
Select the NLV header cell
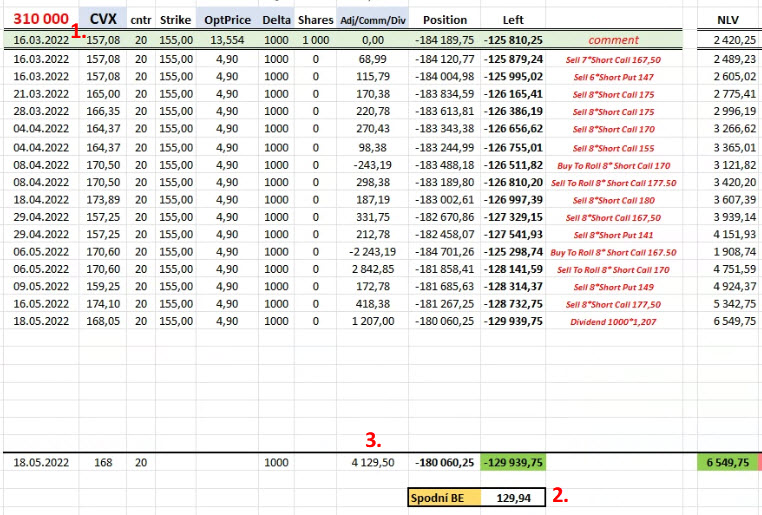729,20
